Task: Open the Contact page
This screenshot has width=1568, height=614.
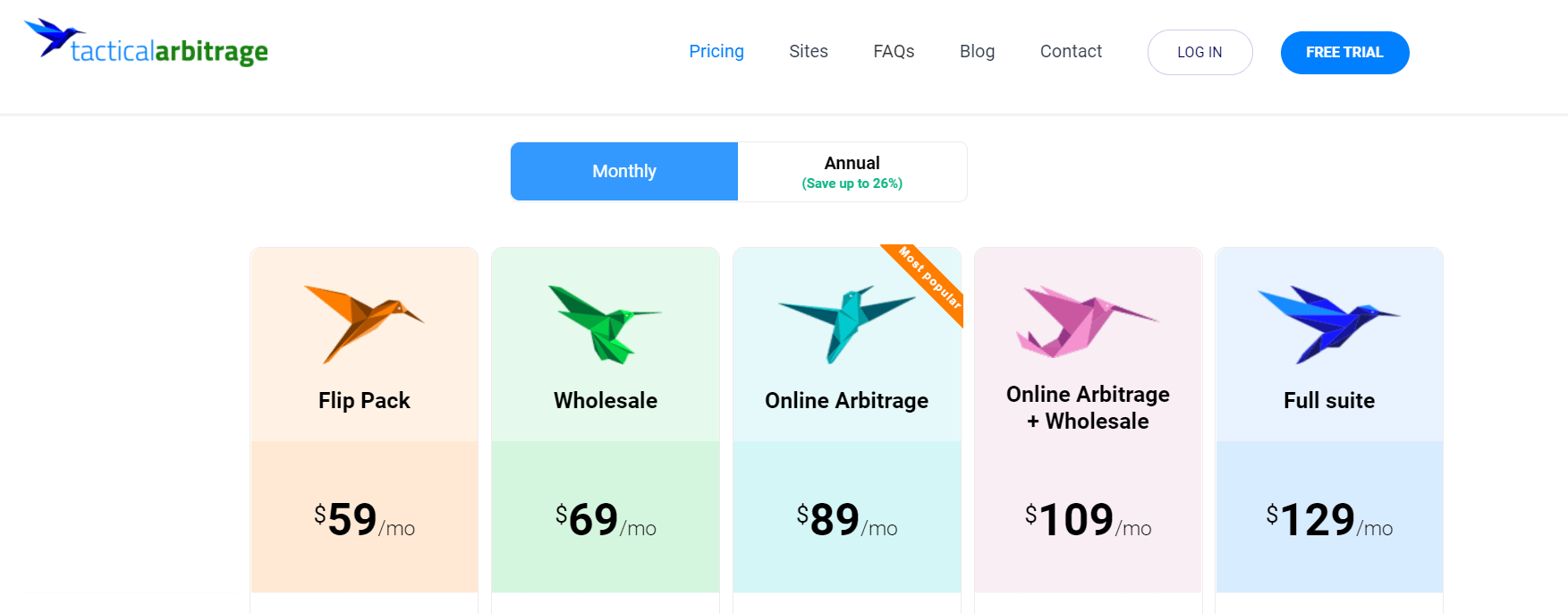Action: point(1071,51)
